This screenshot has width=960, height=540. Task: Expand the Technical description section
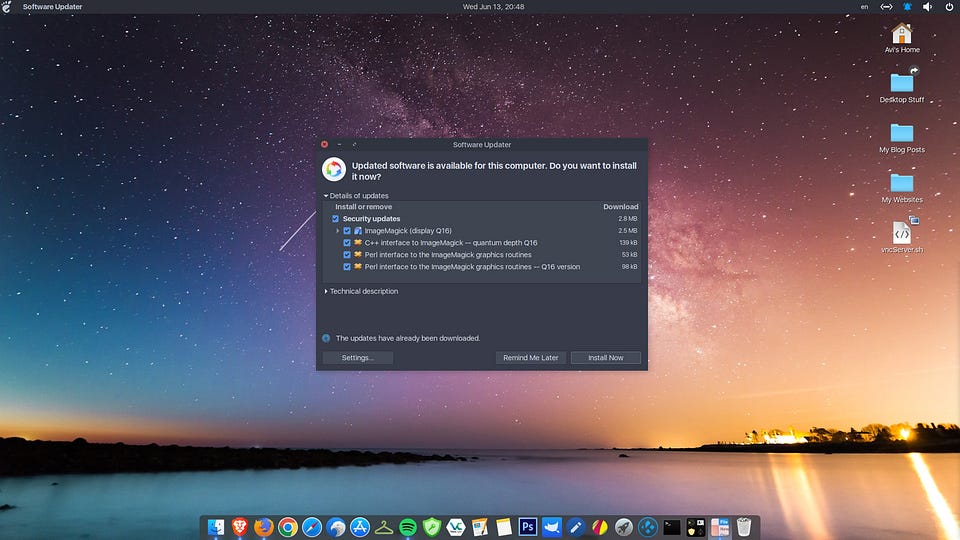[326, 292]
